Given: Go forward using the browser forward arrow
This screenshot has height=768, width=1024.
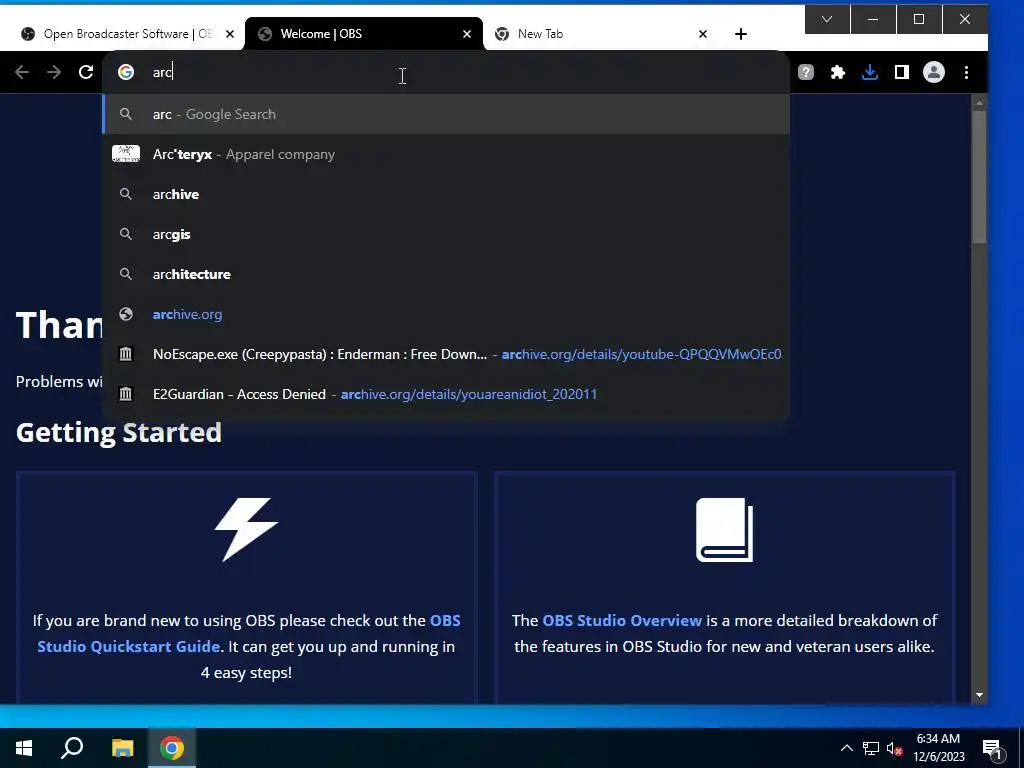Looking at the screenshot, I should pos(54,72).
